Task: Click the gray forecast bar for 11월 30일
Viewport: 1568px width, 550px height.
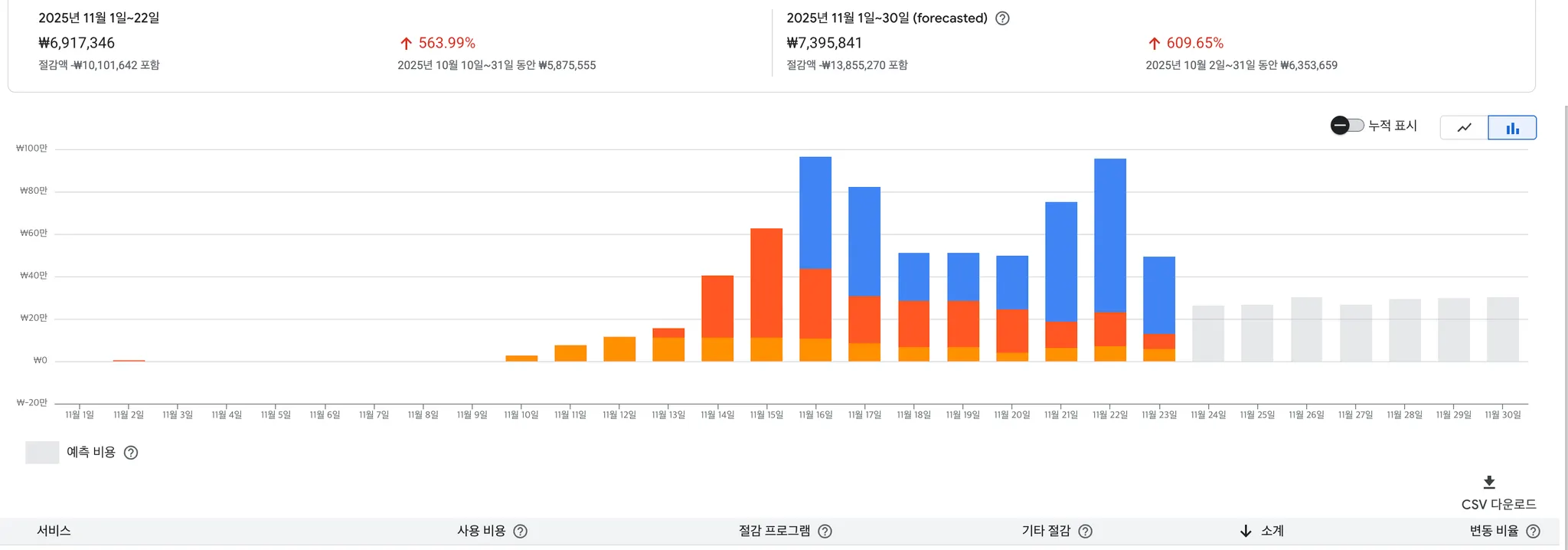Action: pyautogui.click(x=1503, y=329)
